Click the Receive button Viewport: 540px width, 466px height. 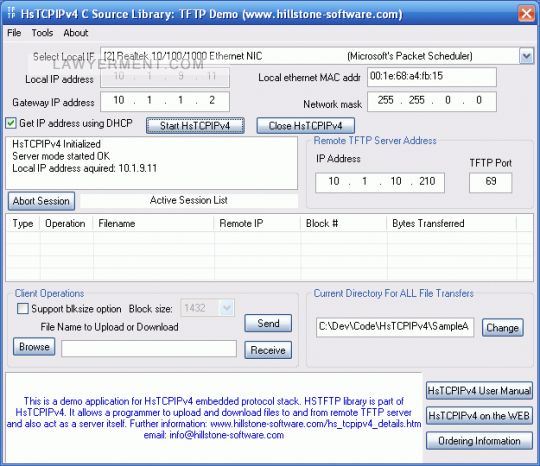click(268, 350)
